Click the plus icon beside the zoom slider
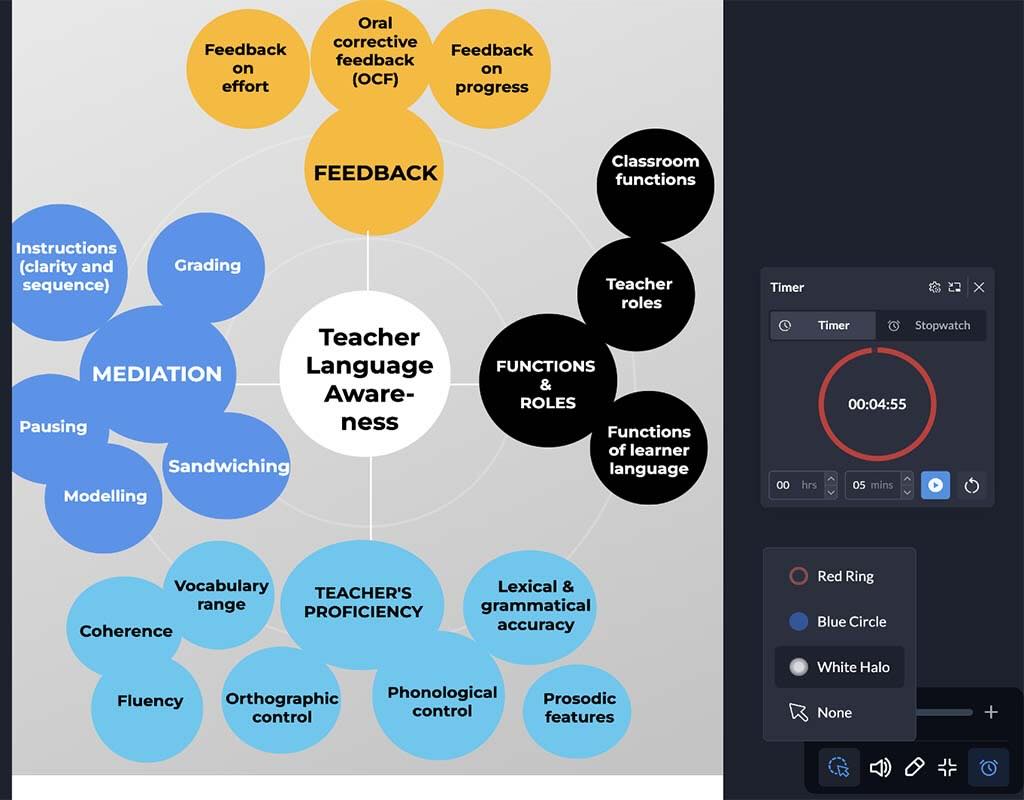 991,712
